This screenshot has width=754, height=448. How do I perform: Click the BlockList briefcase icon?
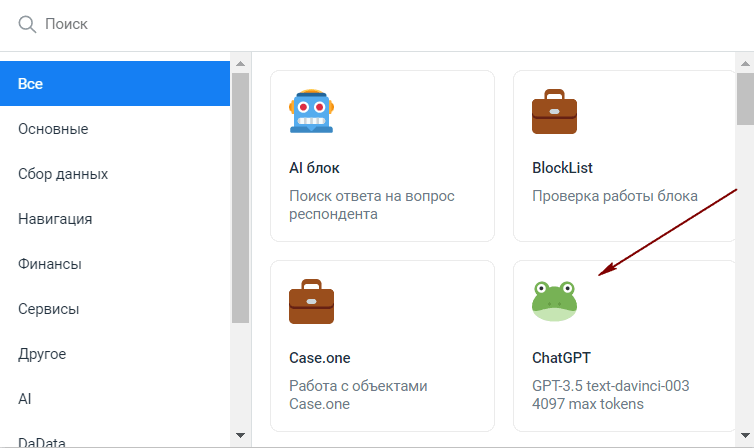(x=554, y=111)
